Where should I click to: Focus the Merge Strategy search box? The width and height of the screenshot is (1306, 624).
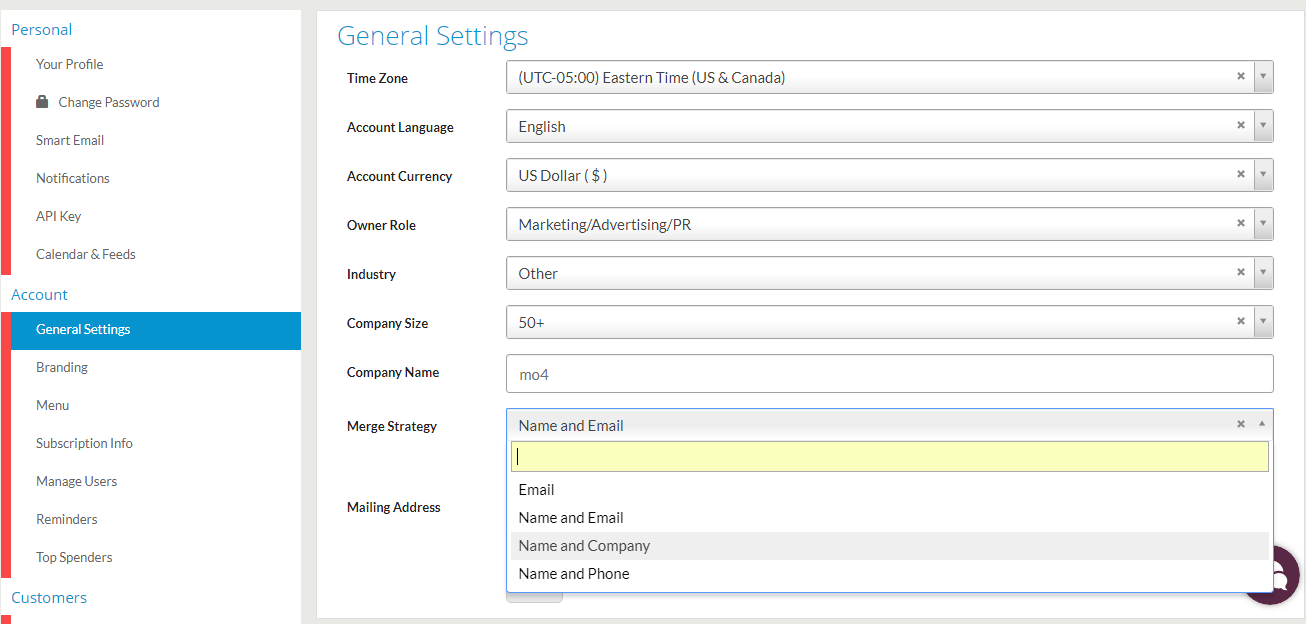click(x=889, y=456)
